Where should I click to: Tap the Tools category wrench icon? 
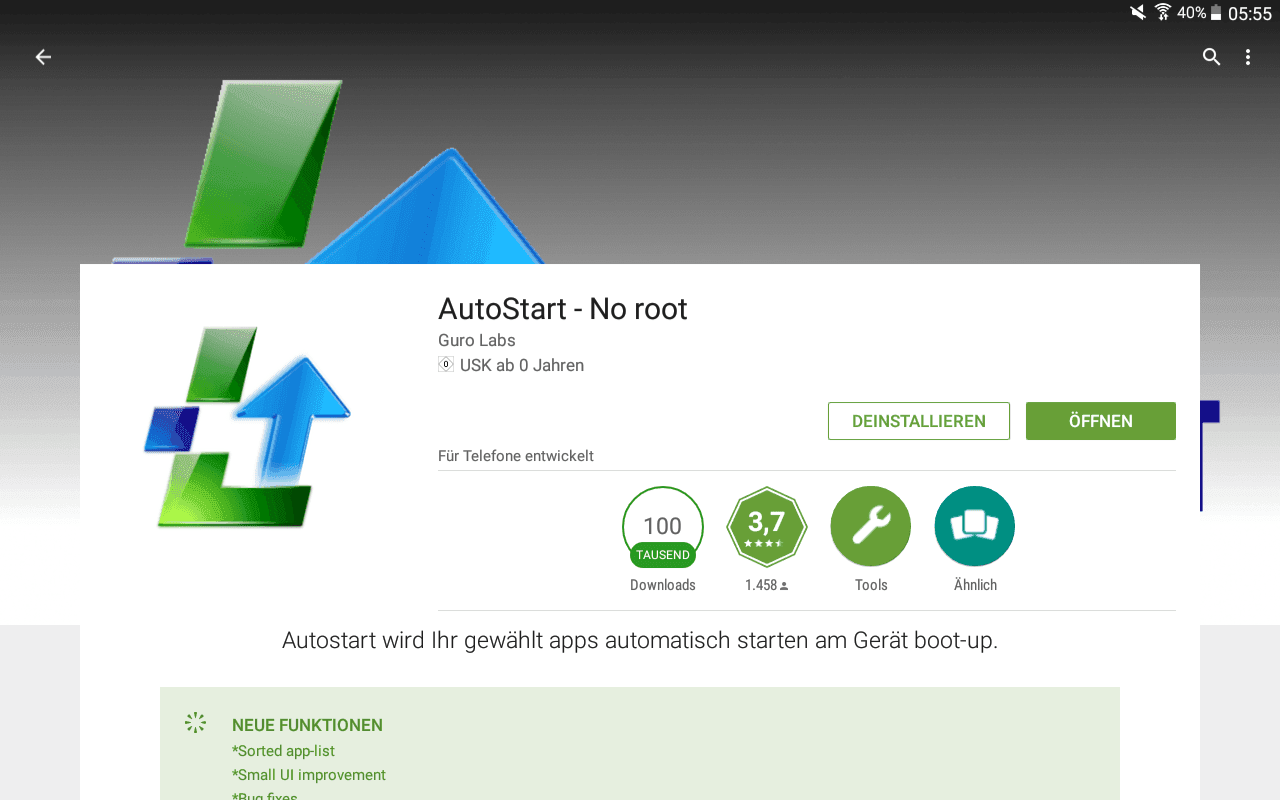(x=871, y=526)
